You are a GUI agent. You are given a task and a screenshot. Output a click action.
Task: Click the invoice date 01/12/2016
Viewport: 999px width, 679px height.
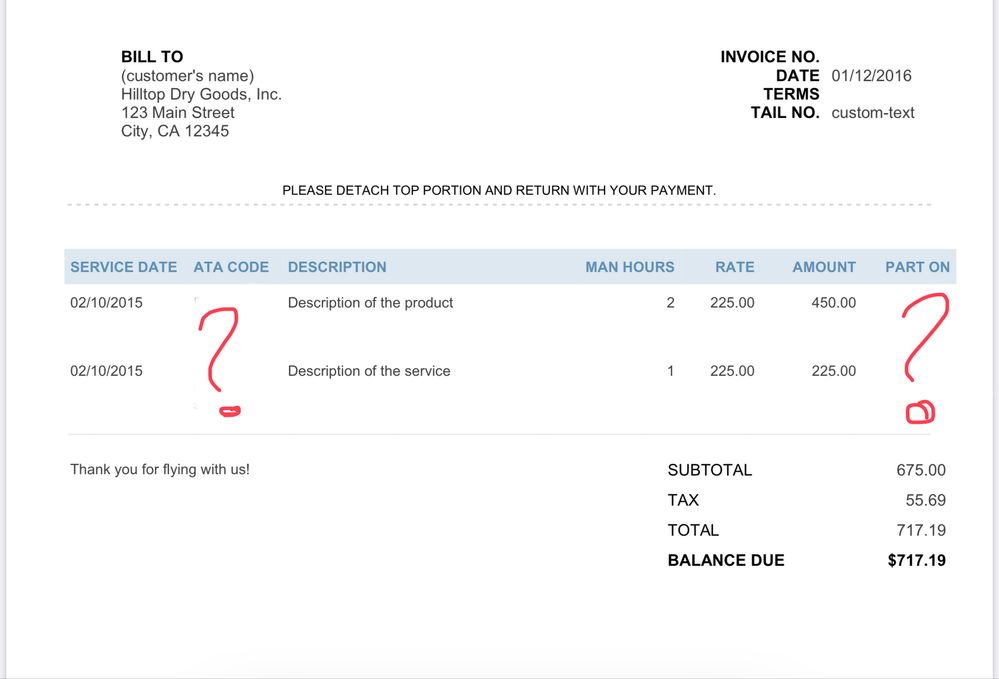point(871,75)
